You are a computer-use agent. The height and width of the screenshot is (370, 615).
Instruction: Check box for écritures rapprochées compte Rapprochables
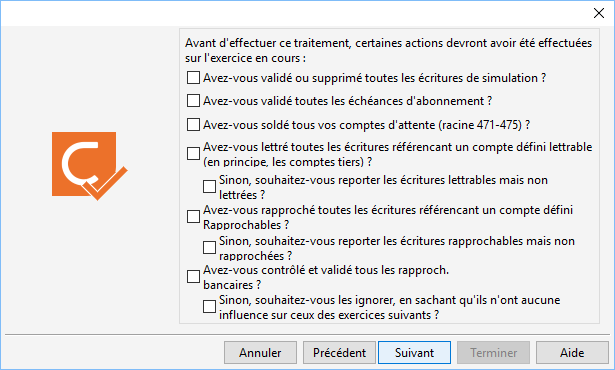[193, 216]
